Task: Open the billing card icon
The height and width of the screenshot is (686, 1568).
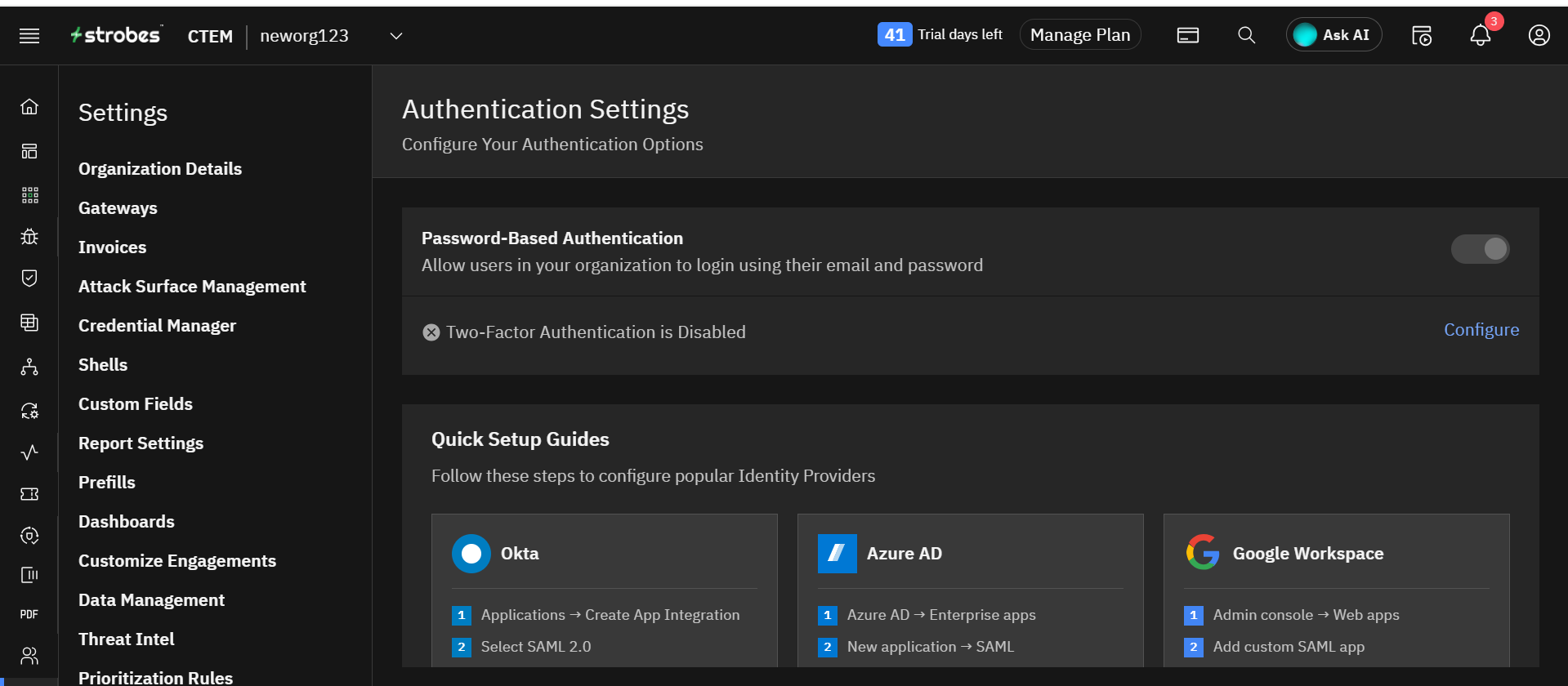Action: tap(1187, 36)
